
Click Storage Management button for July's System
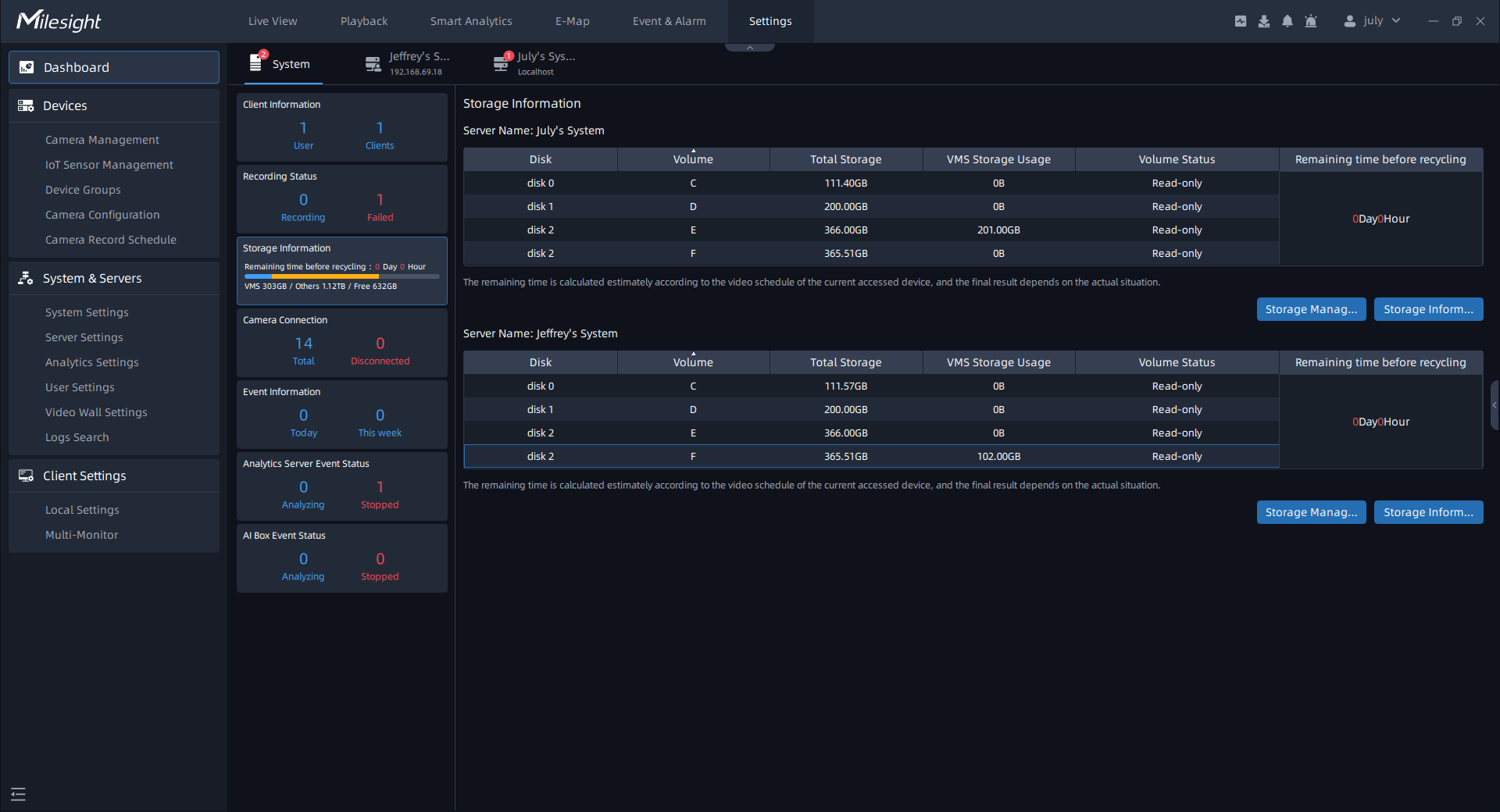(x=1311, y=309)
